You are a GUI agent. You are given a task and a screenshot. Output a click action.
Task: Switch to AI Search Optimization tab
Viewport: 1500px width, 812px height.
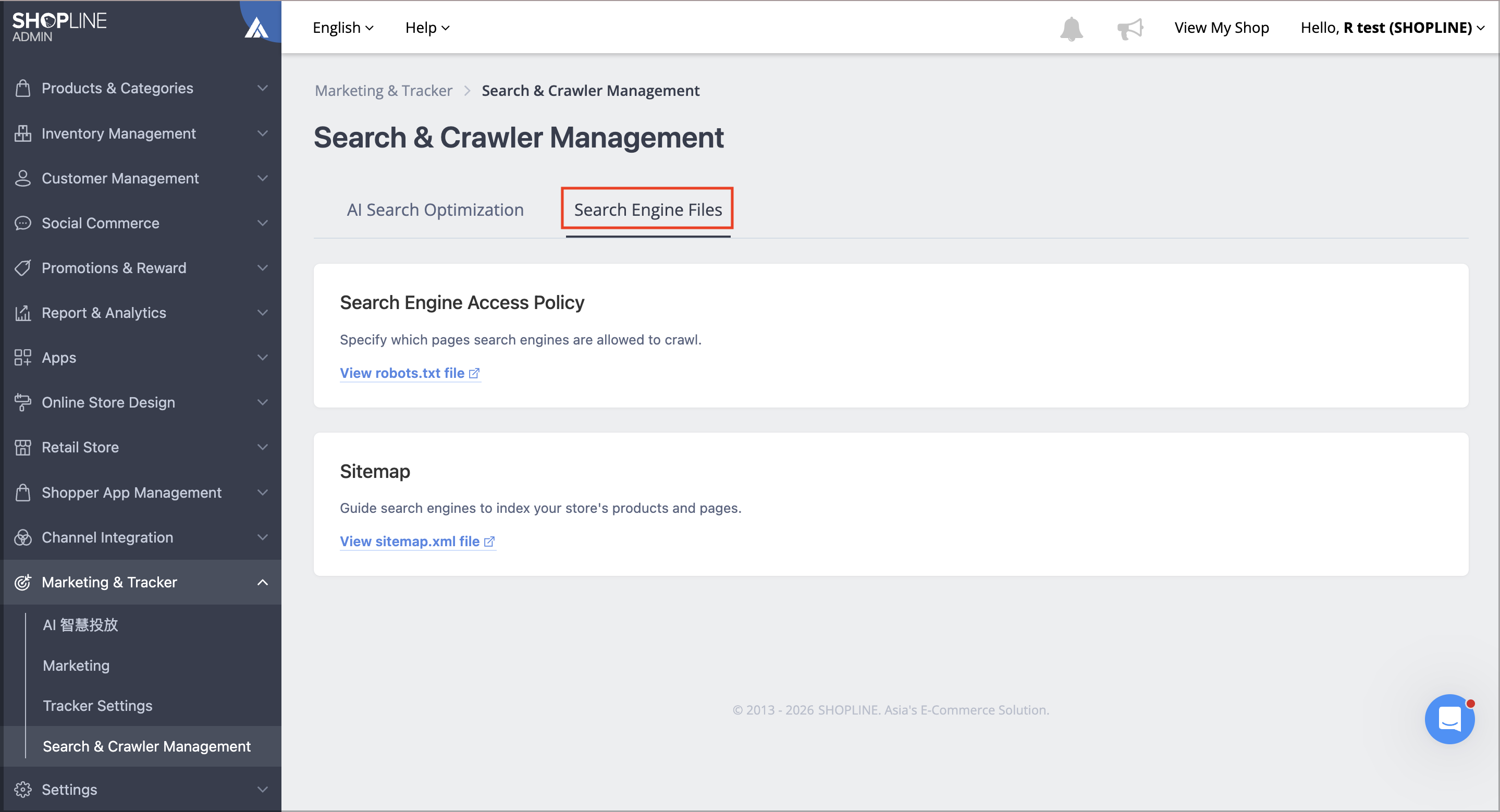(x=435, y=210)
